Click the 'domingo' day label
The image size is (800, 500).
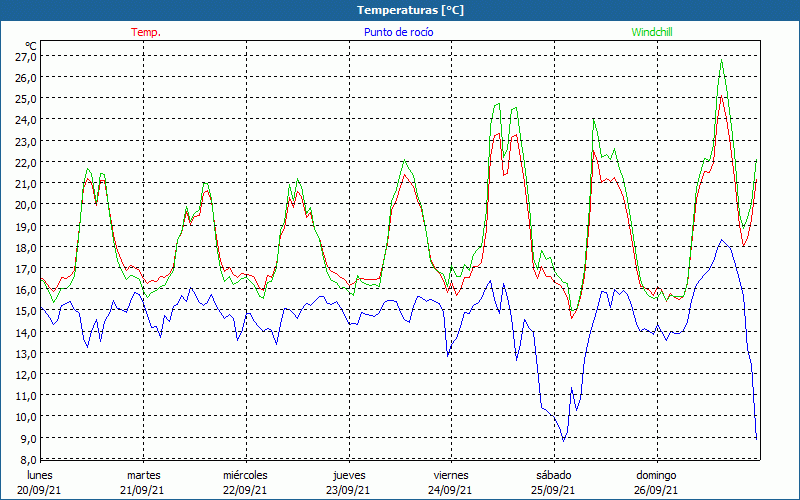(656, 475)
